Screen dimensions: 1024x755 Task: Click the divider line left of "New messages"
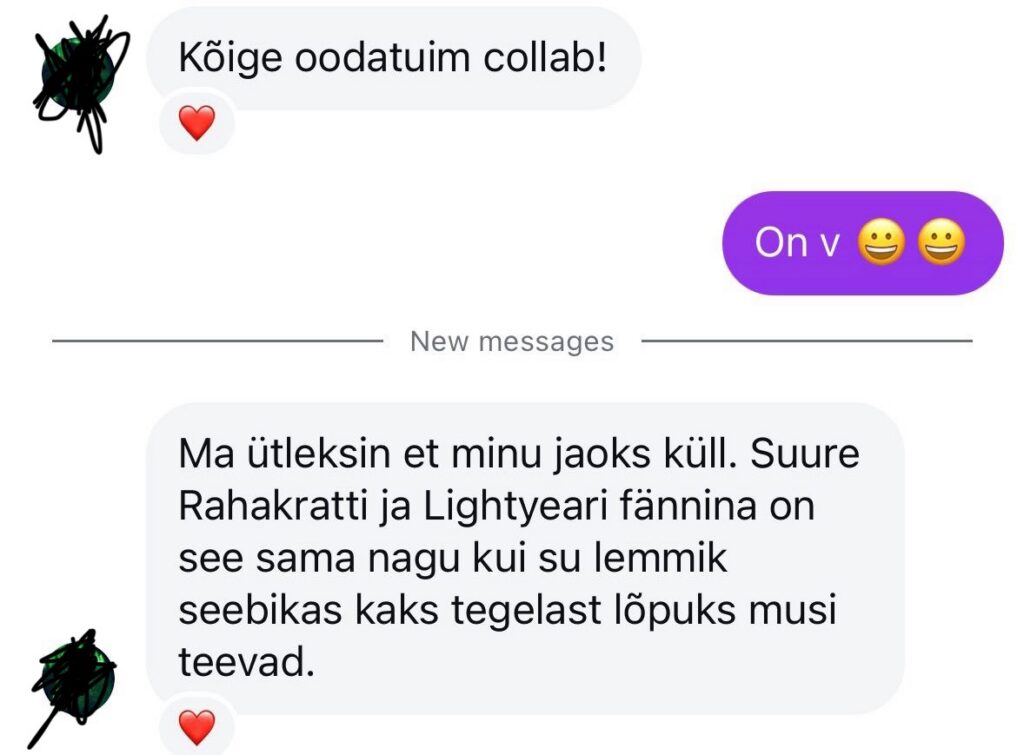pyautogui.click(x=217, y=340)
